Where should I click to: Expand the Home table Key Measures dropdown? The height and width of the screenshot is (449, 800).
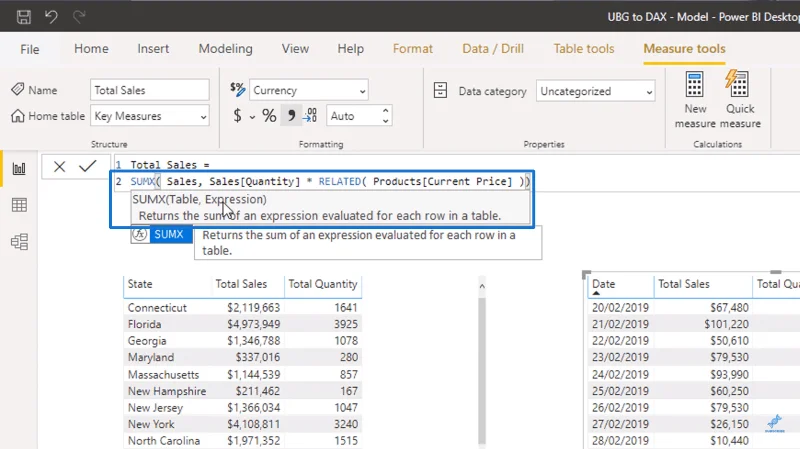[150, 116]
